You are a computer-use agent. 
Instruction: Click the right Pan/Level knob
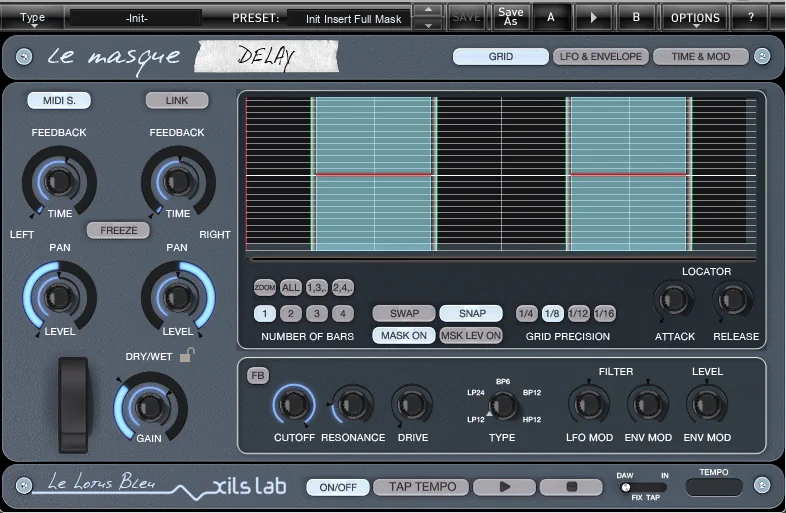coord(177,297)
